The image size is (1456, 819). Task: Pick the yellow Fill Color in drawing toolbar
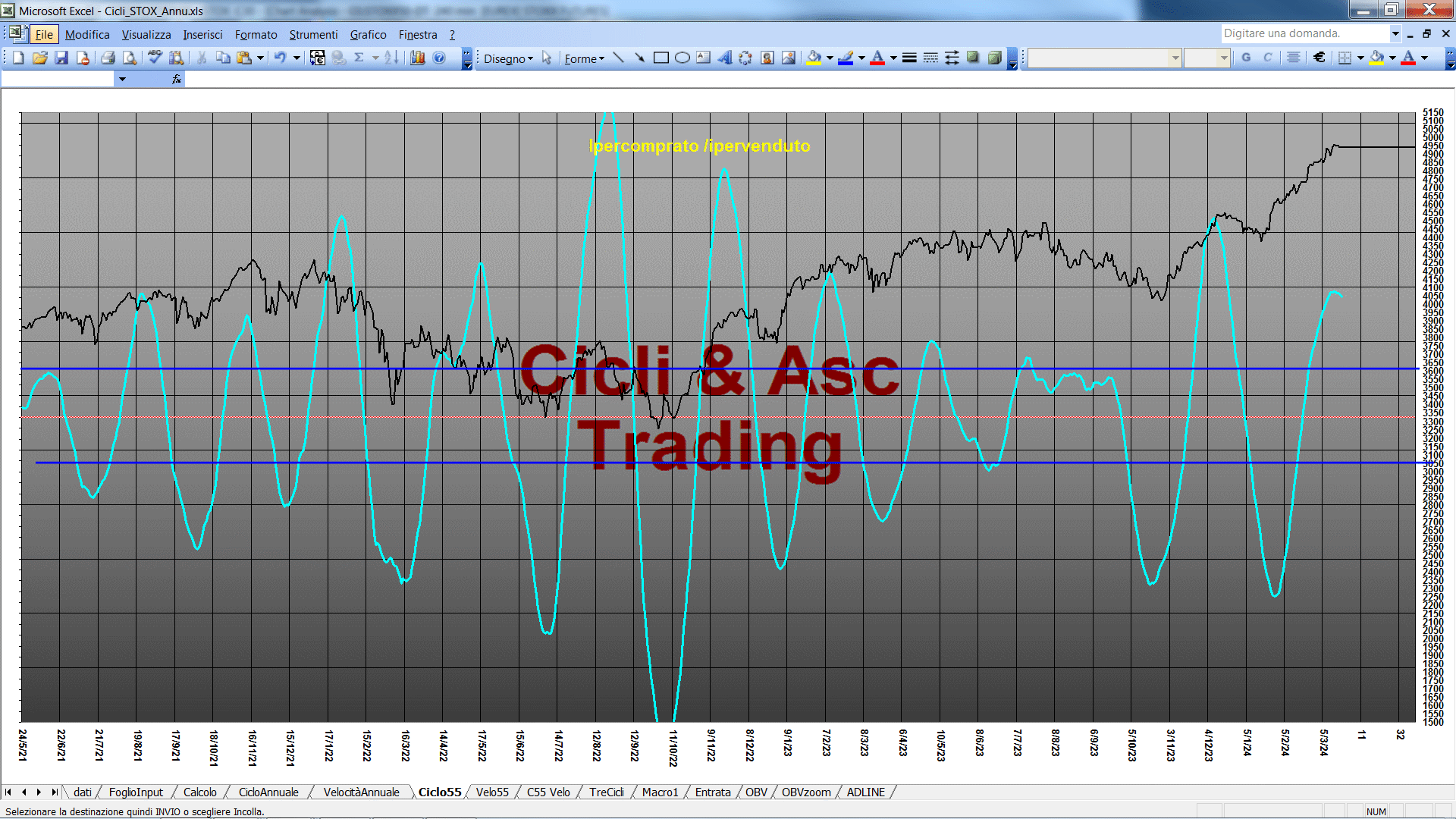814,58
